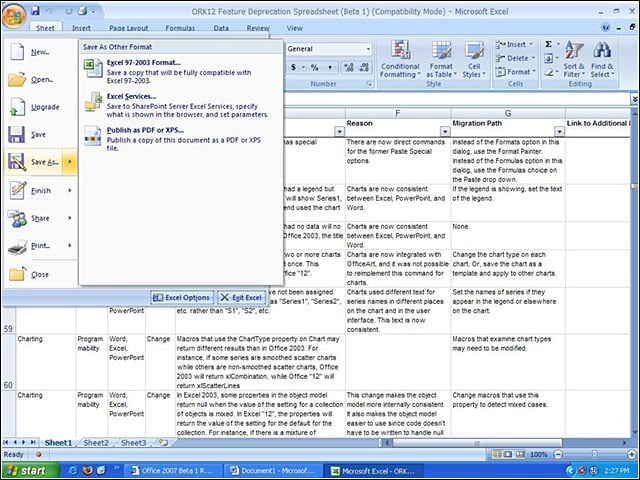
Task: Click the Save icon in quick access toolbar
Action: (36, 11)
